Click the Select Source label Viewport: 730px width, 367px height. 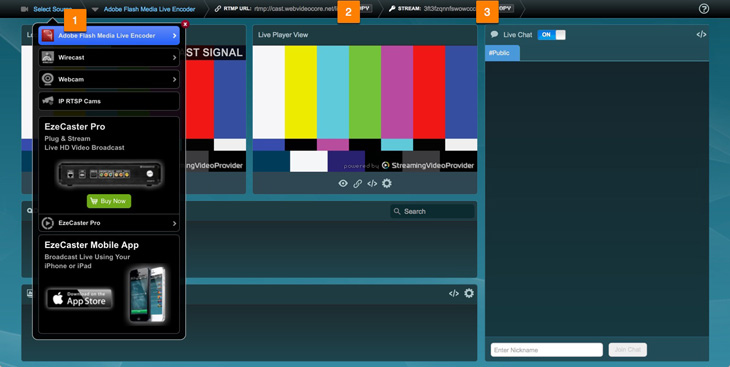(x=53, y=9)
